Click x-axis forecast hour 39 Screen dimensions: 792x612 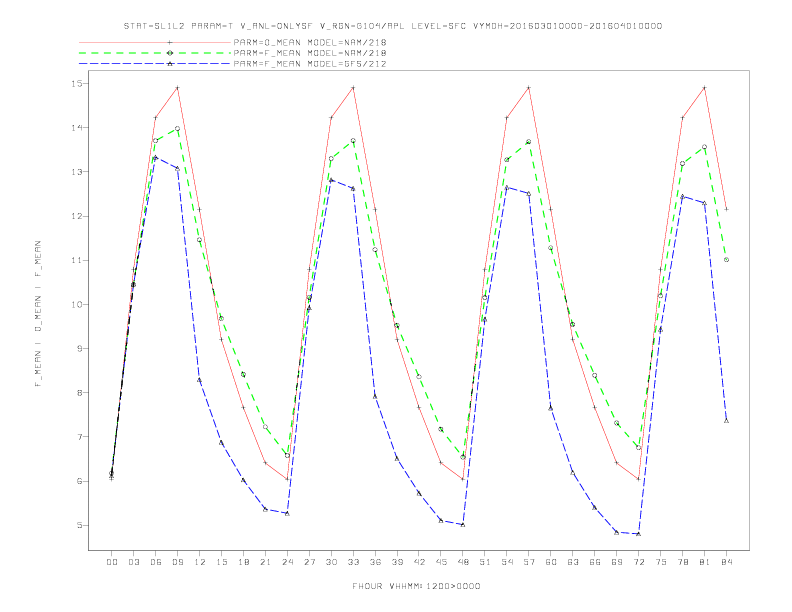click(x=397, y=562)
